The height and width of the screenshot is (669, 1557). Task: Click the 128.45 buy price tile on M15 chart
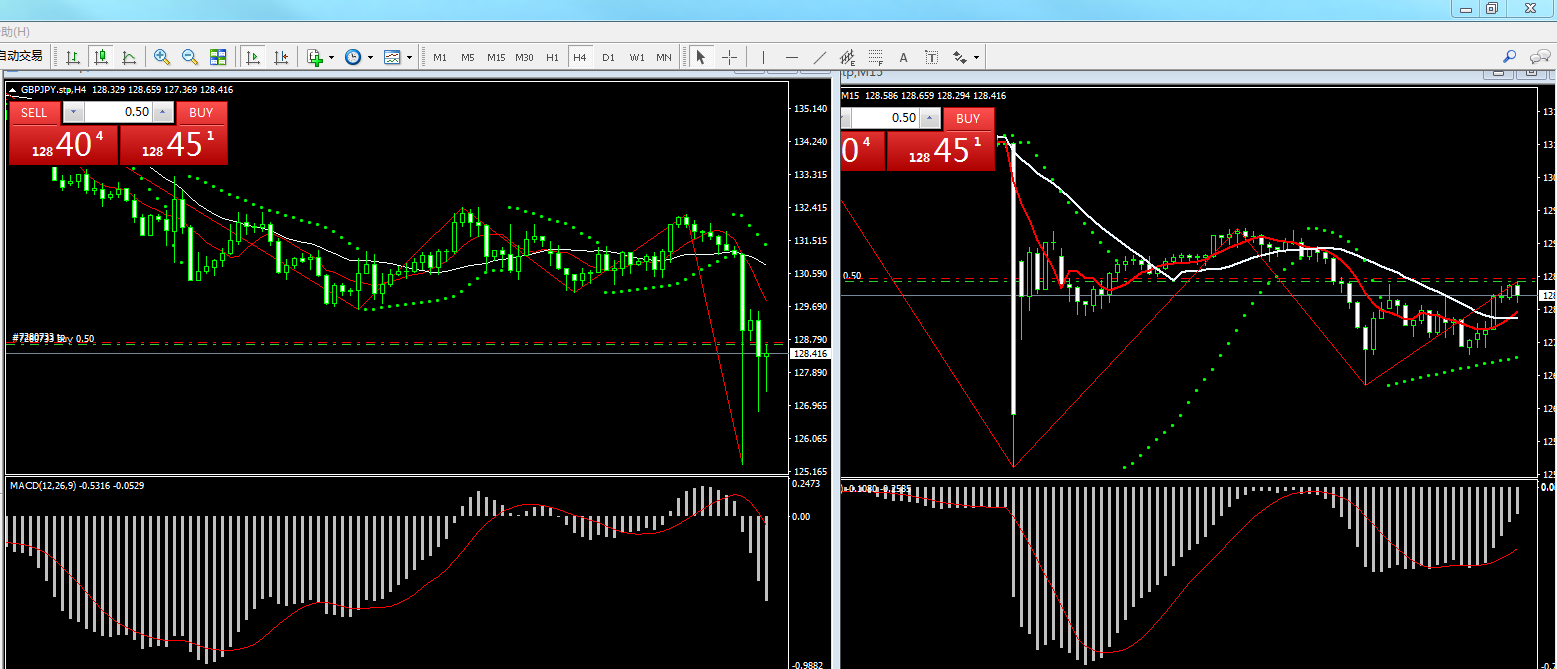coord(941,151)
